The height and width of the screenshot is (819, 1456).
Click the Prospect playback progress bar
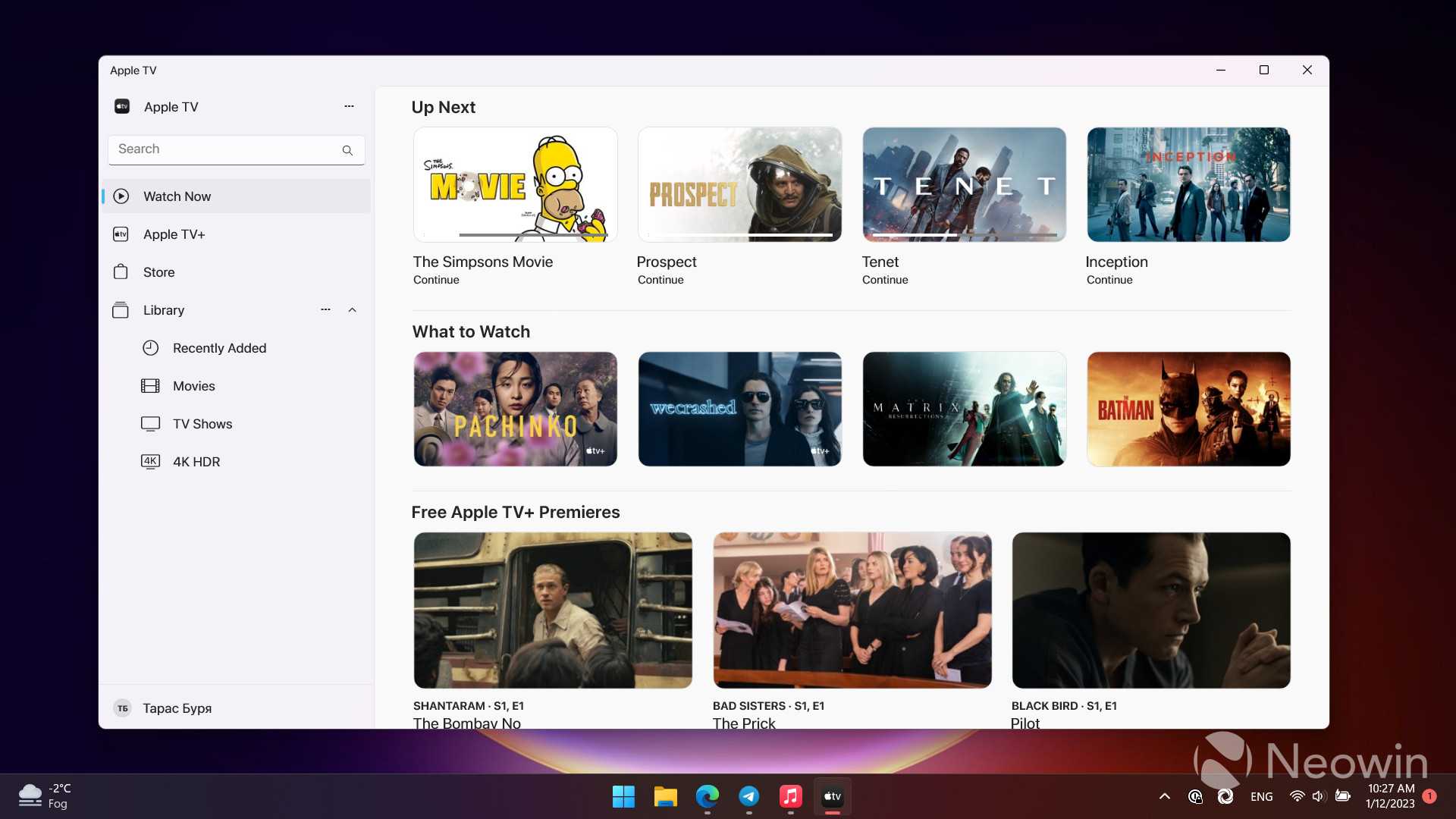click(740, 235)
